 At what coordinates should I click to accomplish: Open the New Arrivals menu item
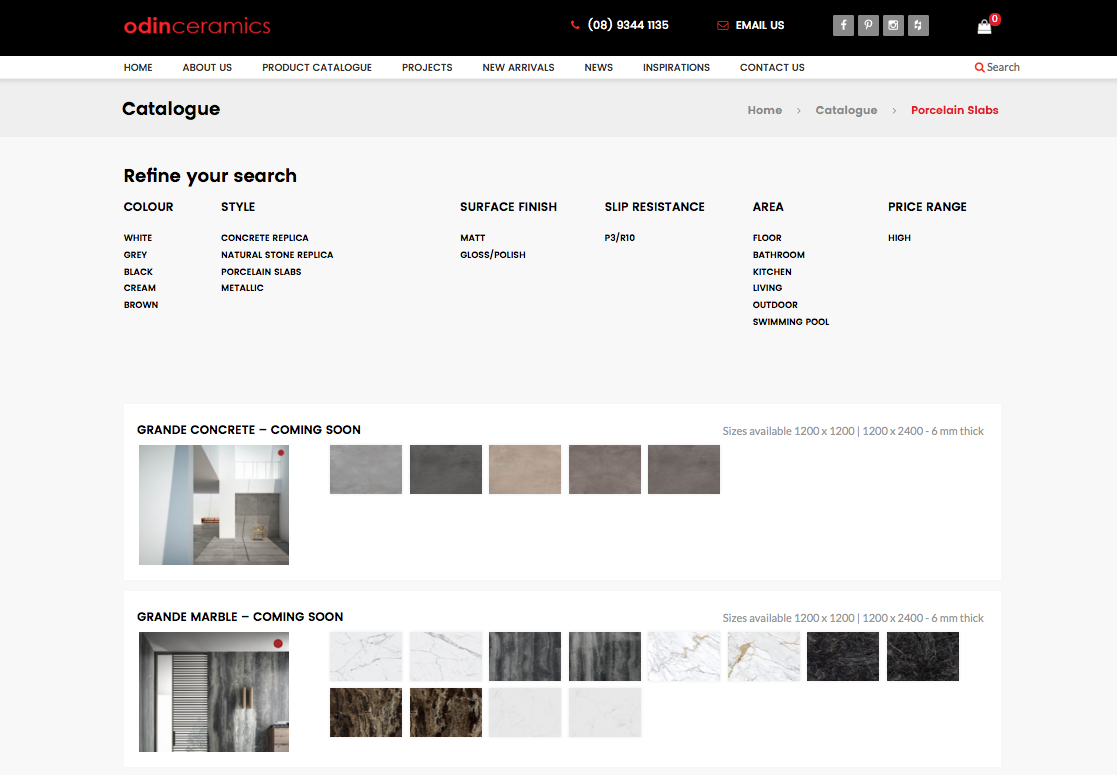pos(518,68)
